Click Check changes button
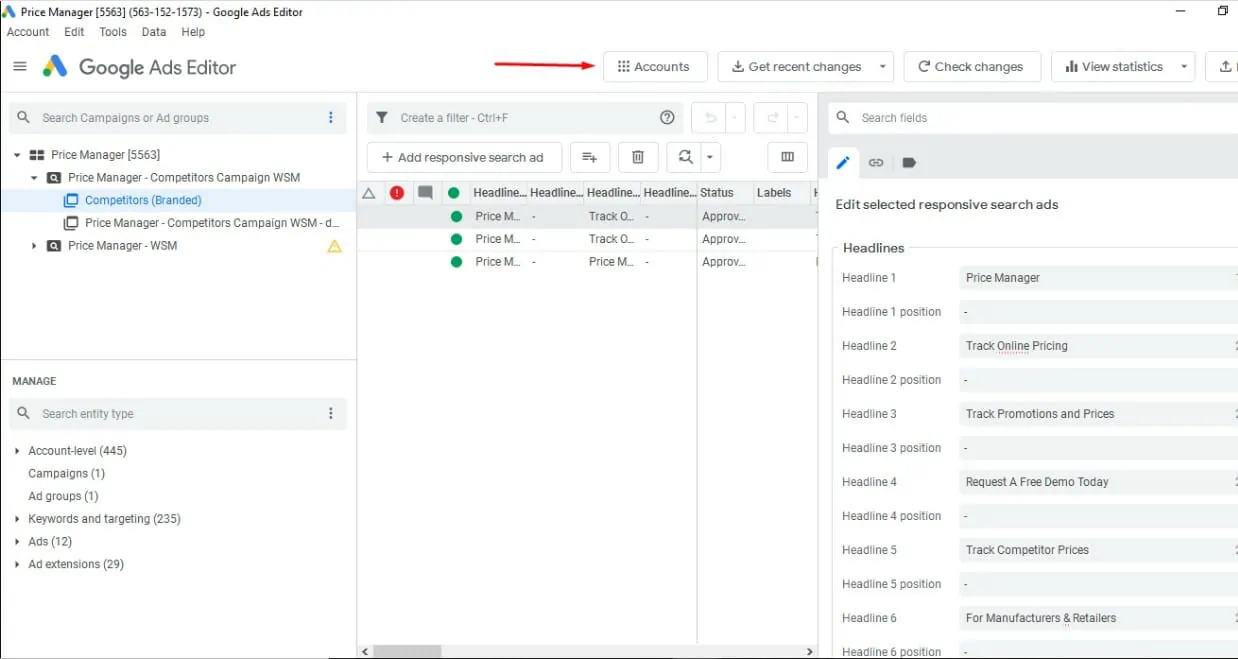Image resolution: width=1238 pixels, height=659 pixels. click(972, 67)
